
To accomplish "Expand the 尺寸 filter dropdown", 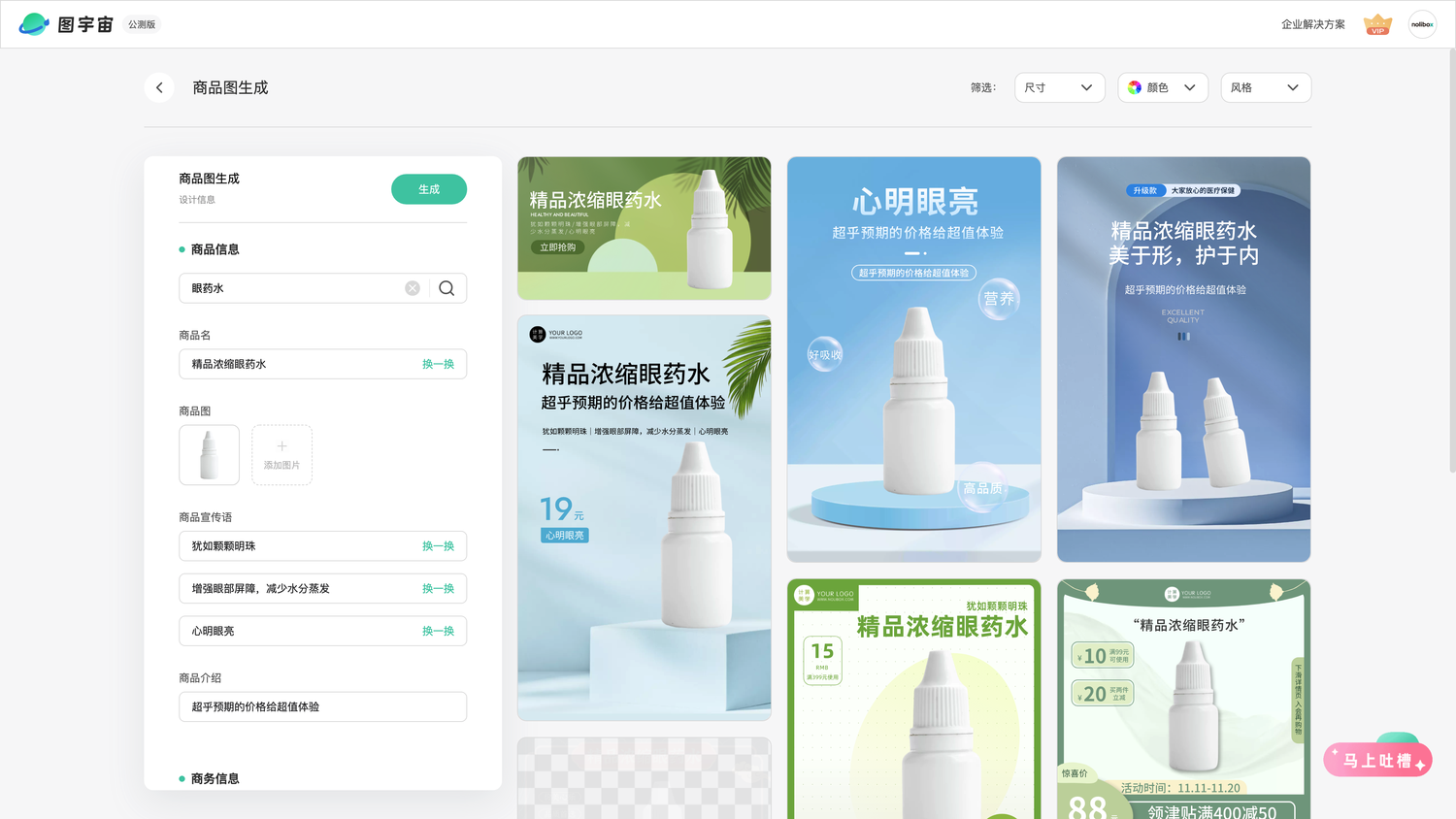I will (x=1060, y=87).
